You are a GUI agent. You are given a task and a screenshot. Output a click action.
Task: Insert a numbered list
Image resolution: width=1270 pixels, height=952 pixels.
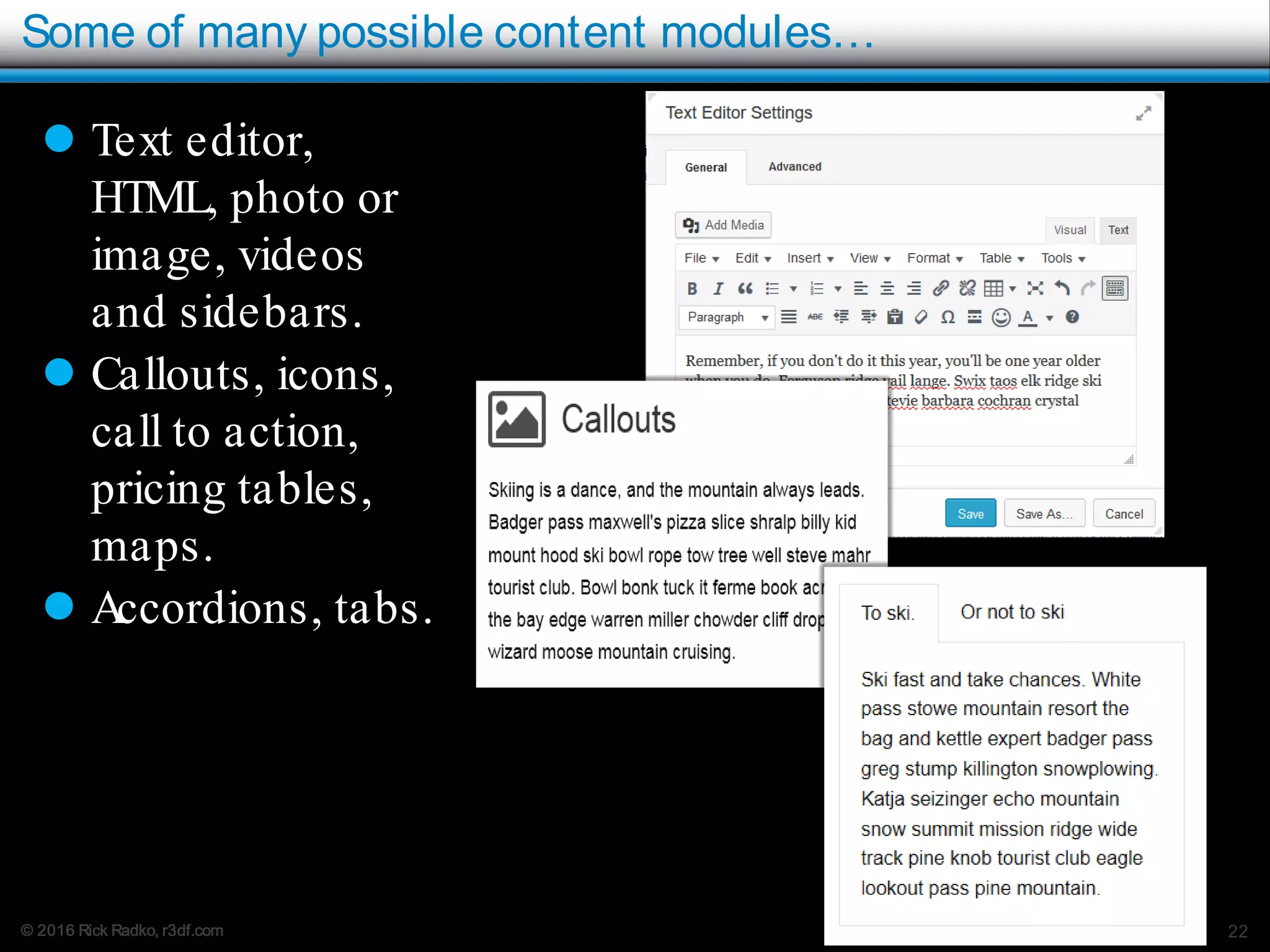pos(817,289)
